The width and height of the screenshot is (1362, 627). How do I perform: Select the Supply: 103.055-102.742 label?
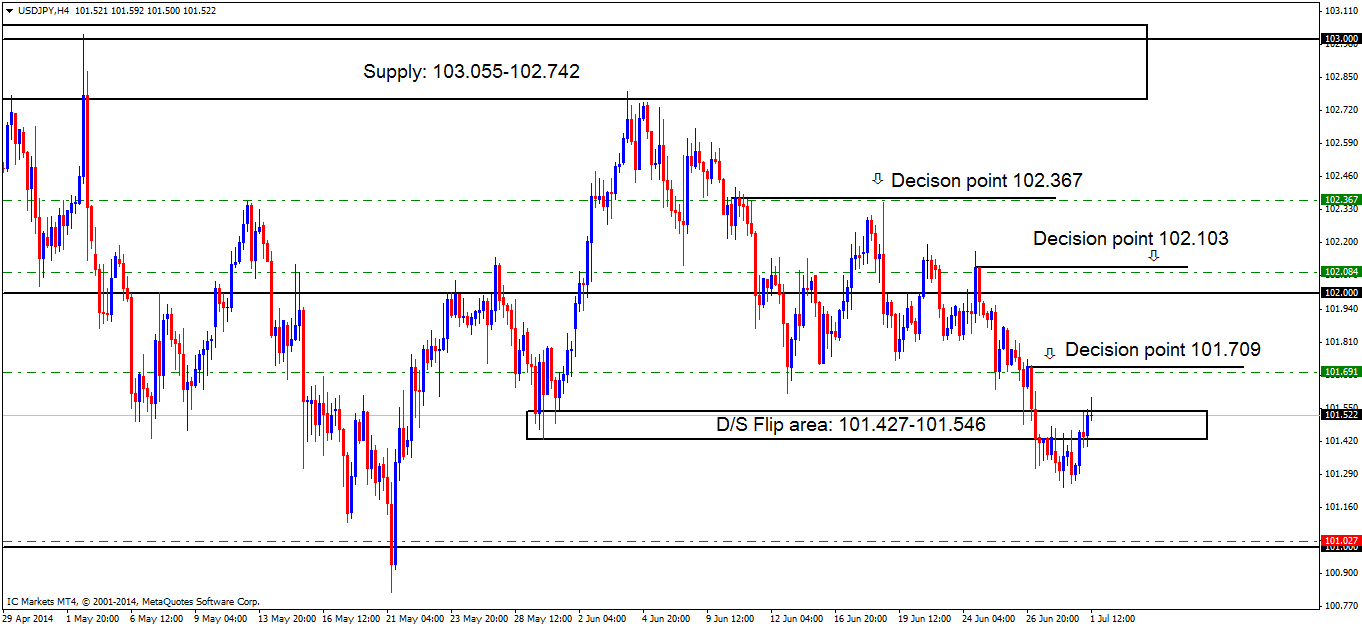pos(471,71)
